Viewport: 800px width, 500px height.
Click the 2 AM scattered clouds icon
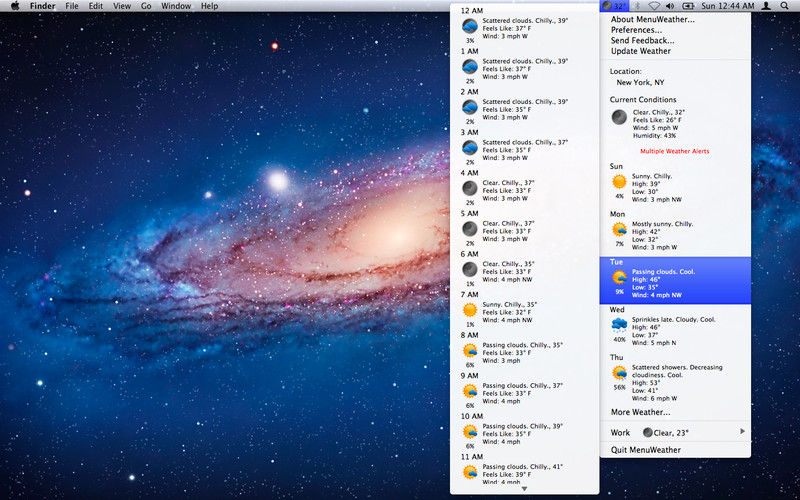point(470,107)
